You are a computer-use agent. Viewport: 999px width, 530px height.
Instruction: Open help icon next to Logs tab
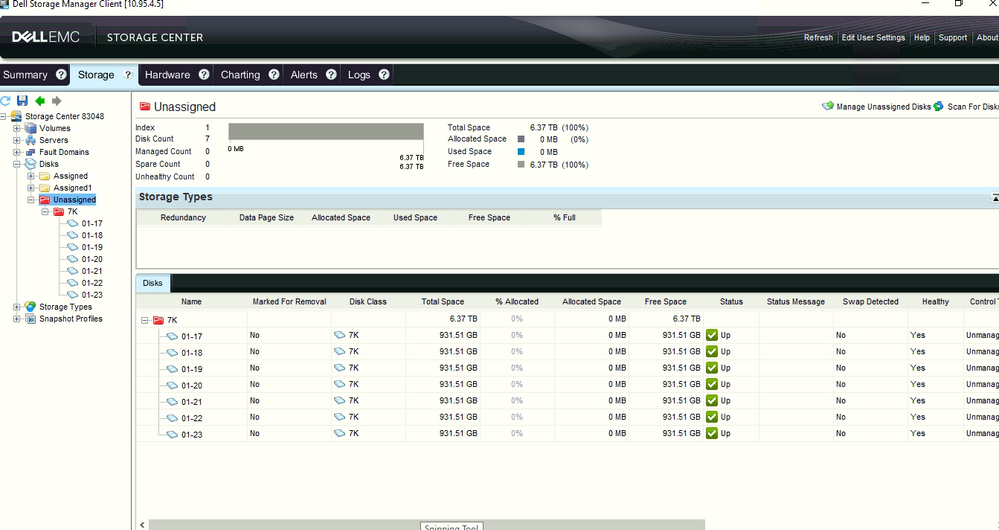coord(384,75)
